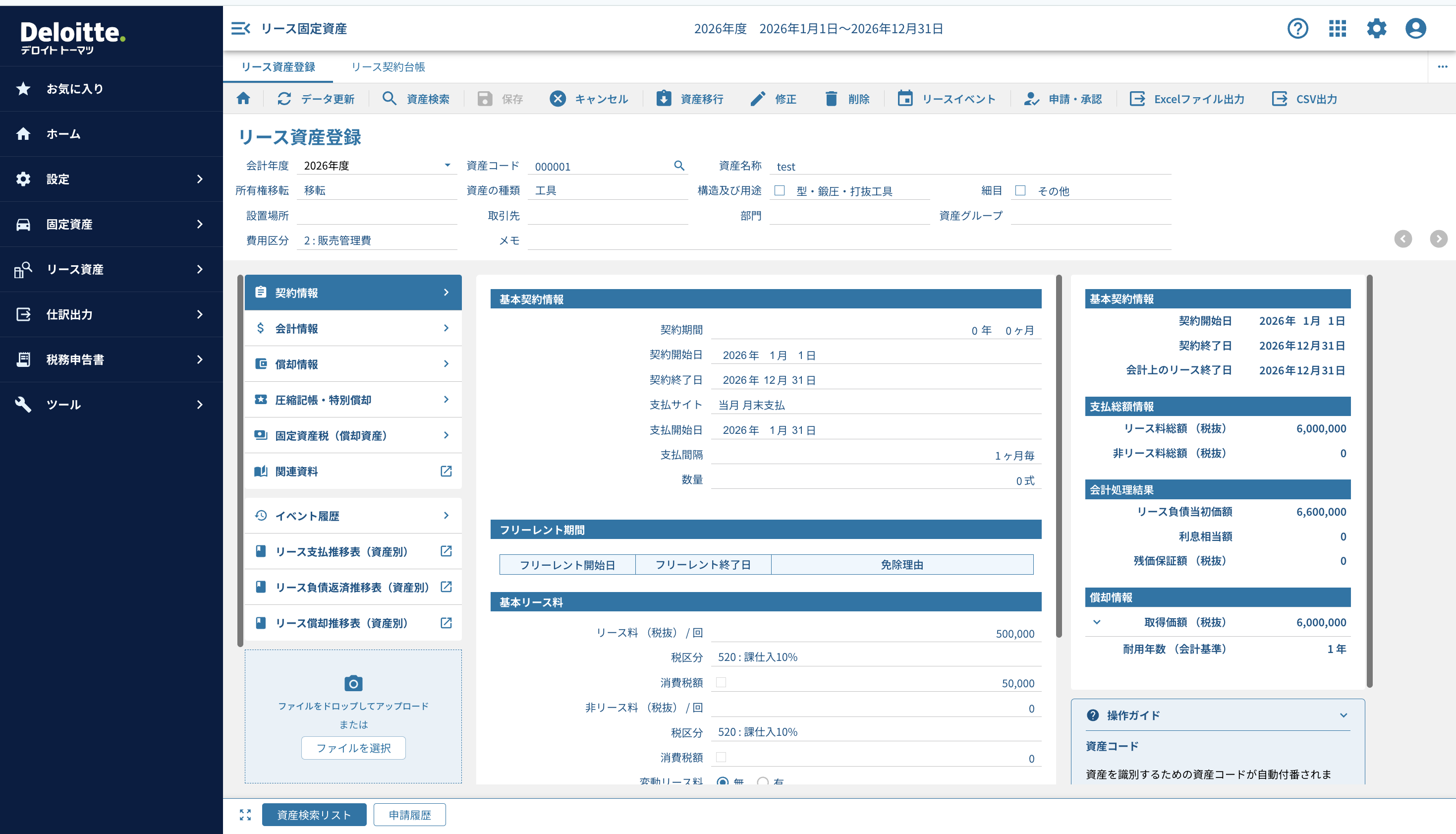Click the 削除 delete icon
Screen dimensions: 1456x834
tap(831, 99)
